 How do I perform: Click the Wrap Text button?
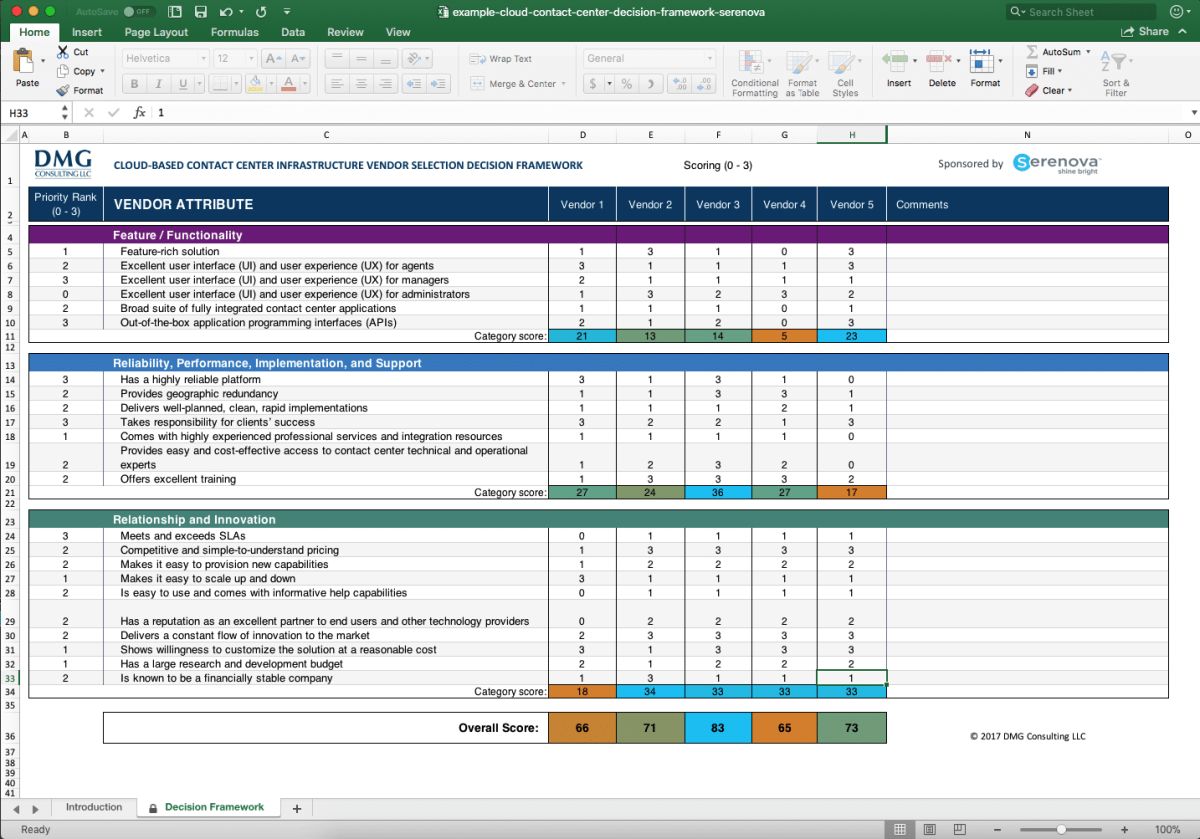click(501, 59)
